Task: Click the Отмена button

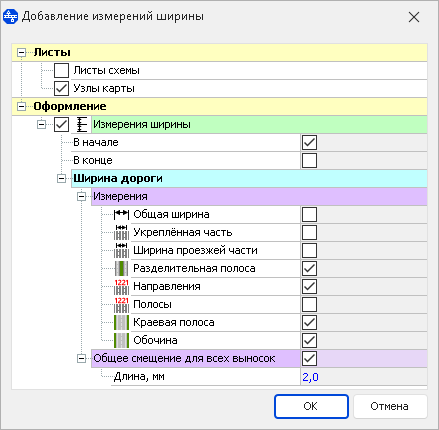Action: [x=390, y=406]
